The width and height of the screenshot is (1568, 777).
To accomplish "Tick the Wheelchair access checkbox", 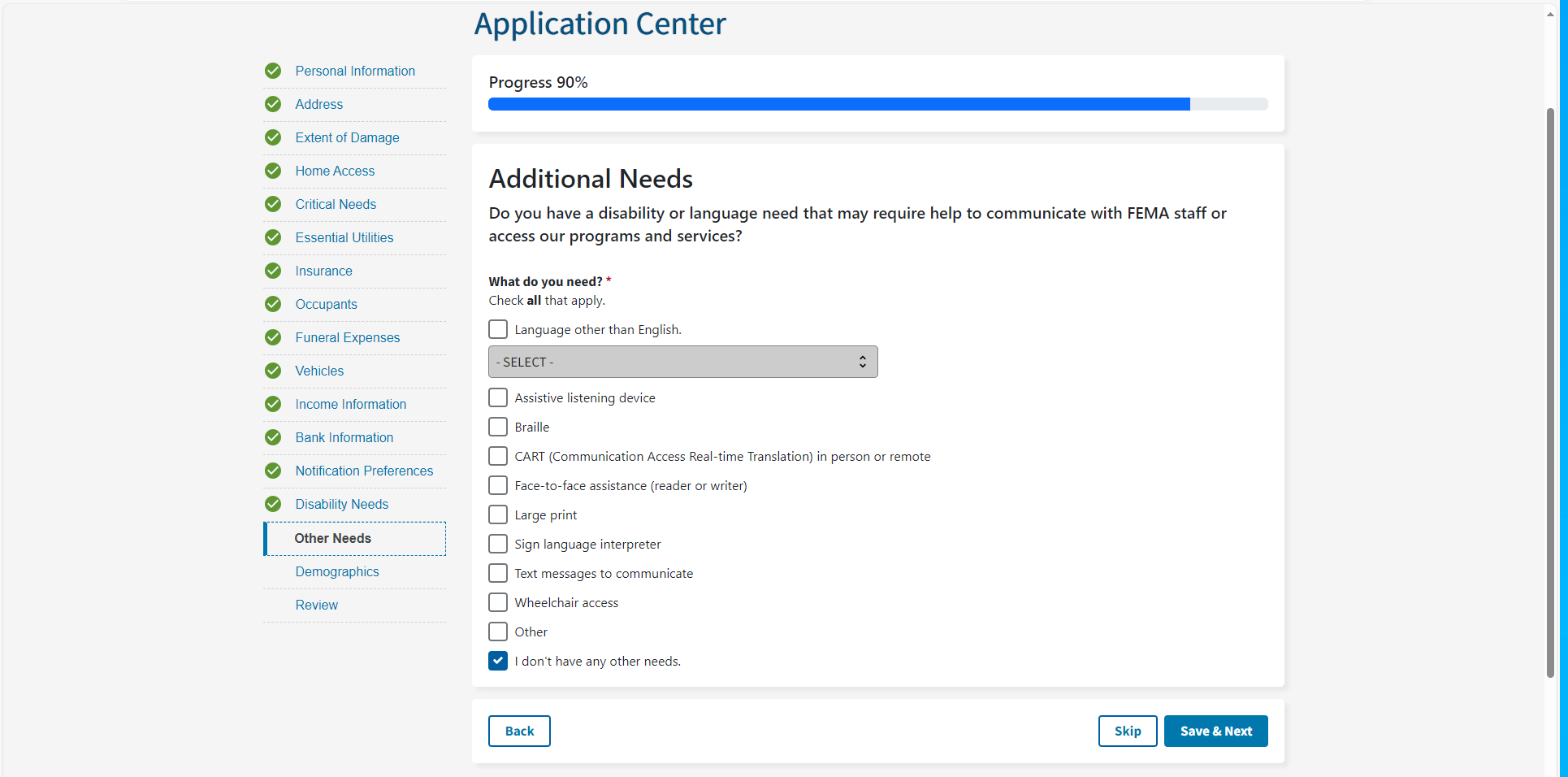I will click(x=498, y=602).
